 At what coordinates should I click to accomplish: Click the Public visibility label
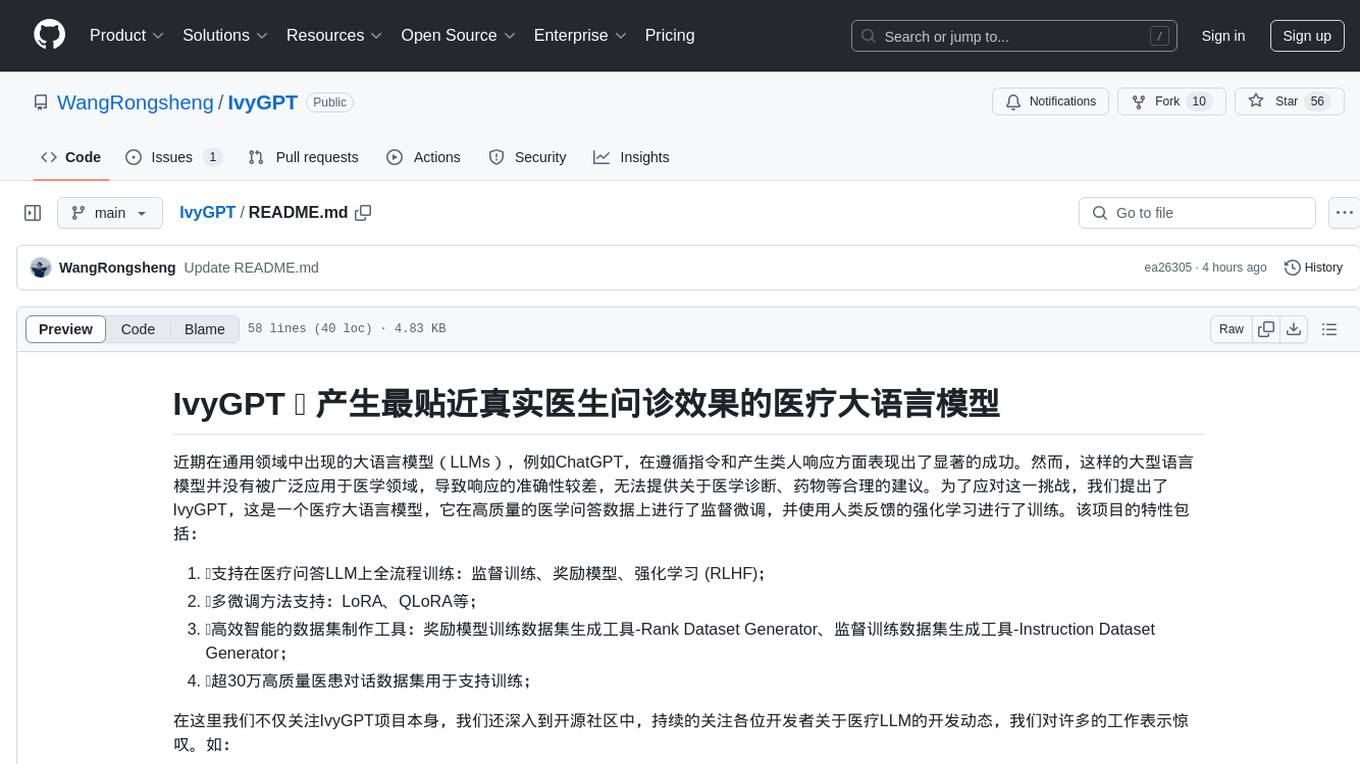(x=329, y=102)
